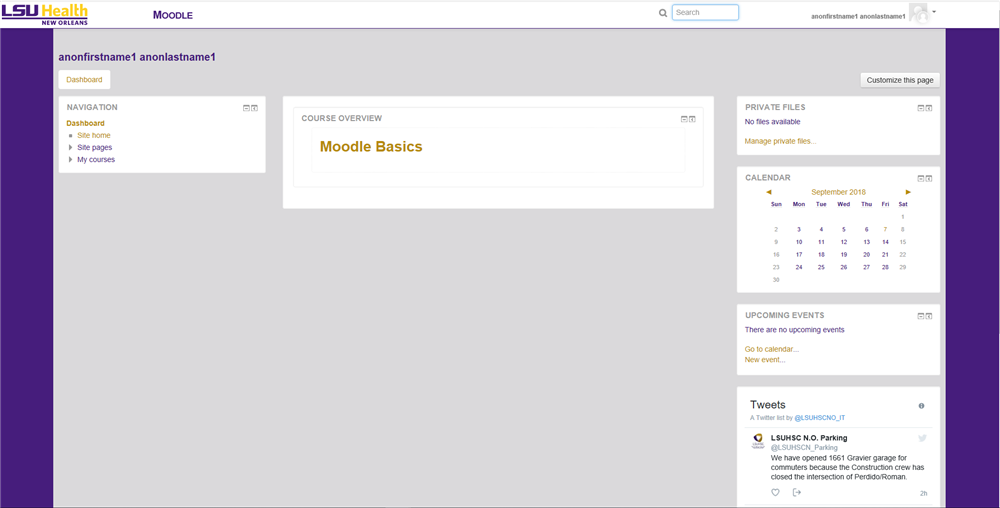Open My courses navigation item

tap(96, 159)
